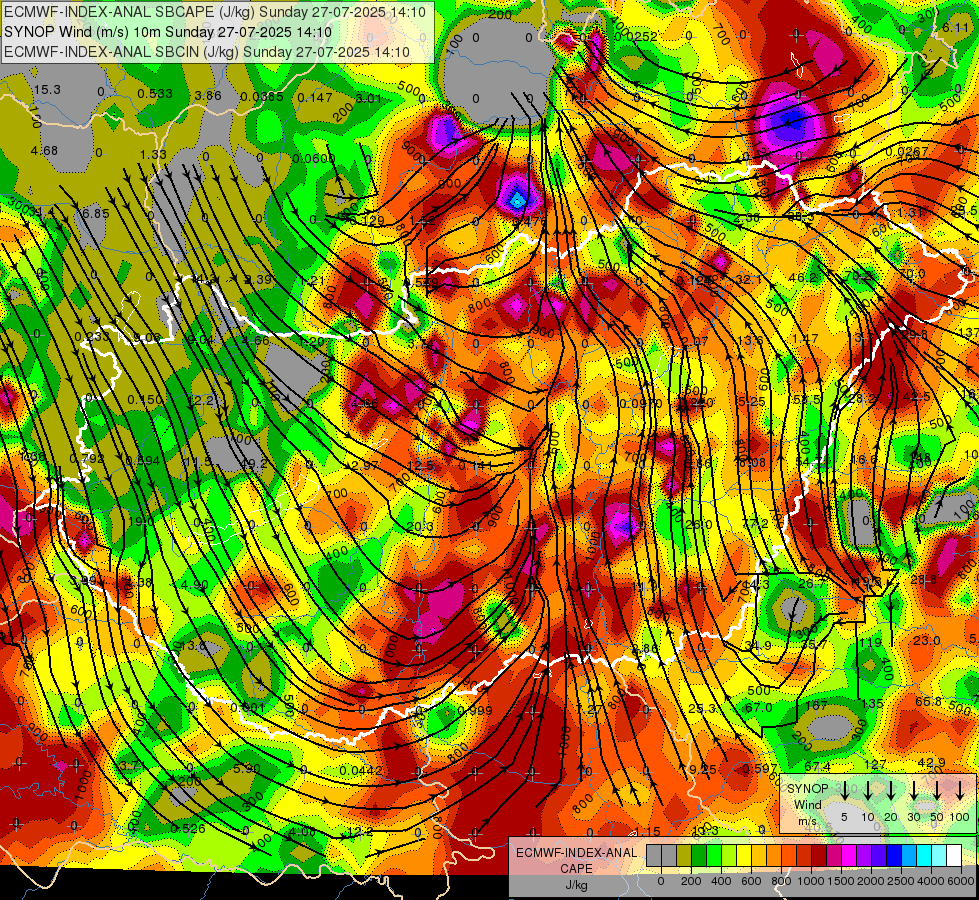Click the 30 m/s wind arrow in legend
Screen dimensions: 979x900
[x=913, y=790]
